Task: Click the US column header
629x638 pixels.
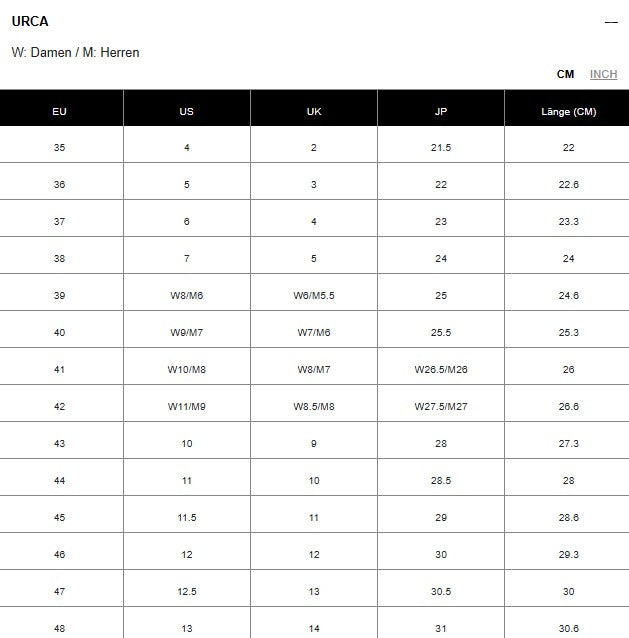Action: 186,111
